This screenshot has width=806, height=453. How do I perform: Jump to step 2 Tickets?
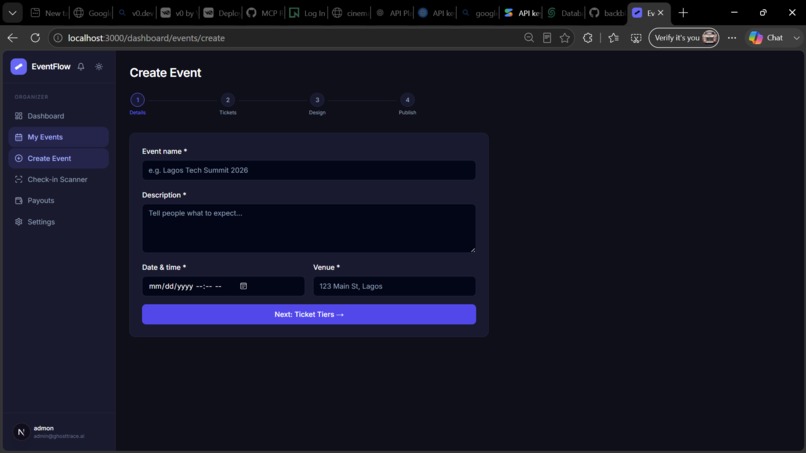[x=228, y=100]
